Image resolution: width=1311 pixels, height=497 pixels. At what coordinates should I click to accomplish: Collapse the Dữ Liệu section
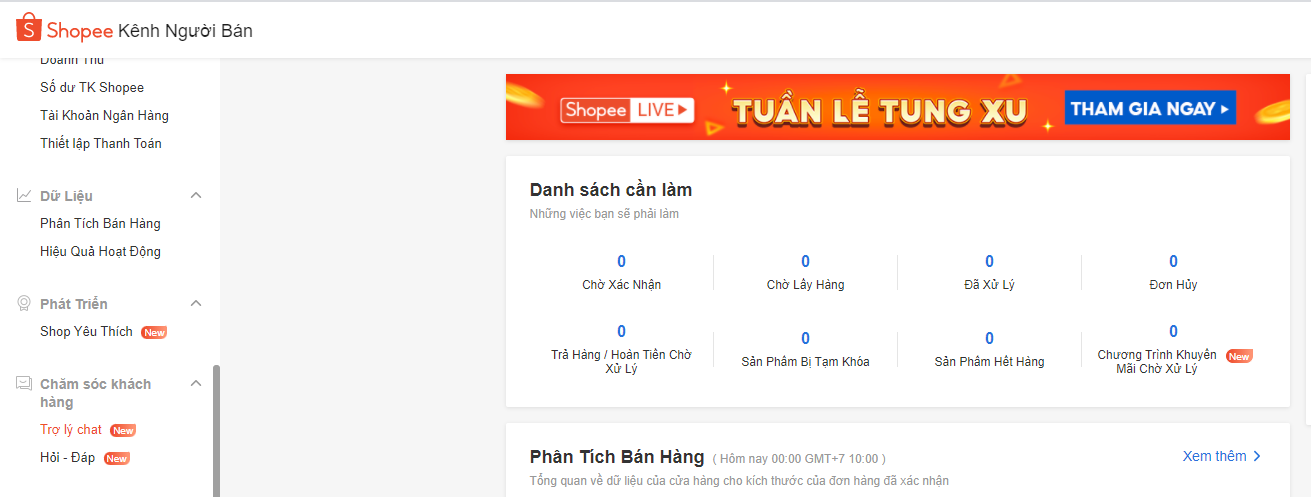click(x=196, y=196)
